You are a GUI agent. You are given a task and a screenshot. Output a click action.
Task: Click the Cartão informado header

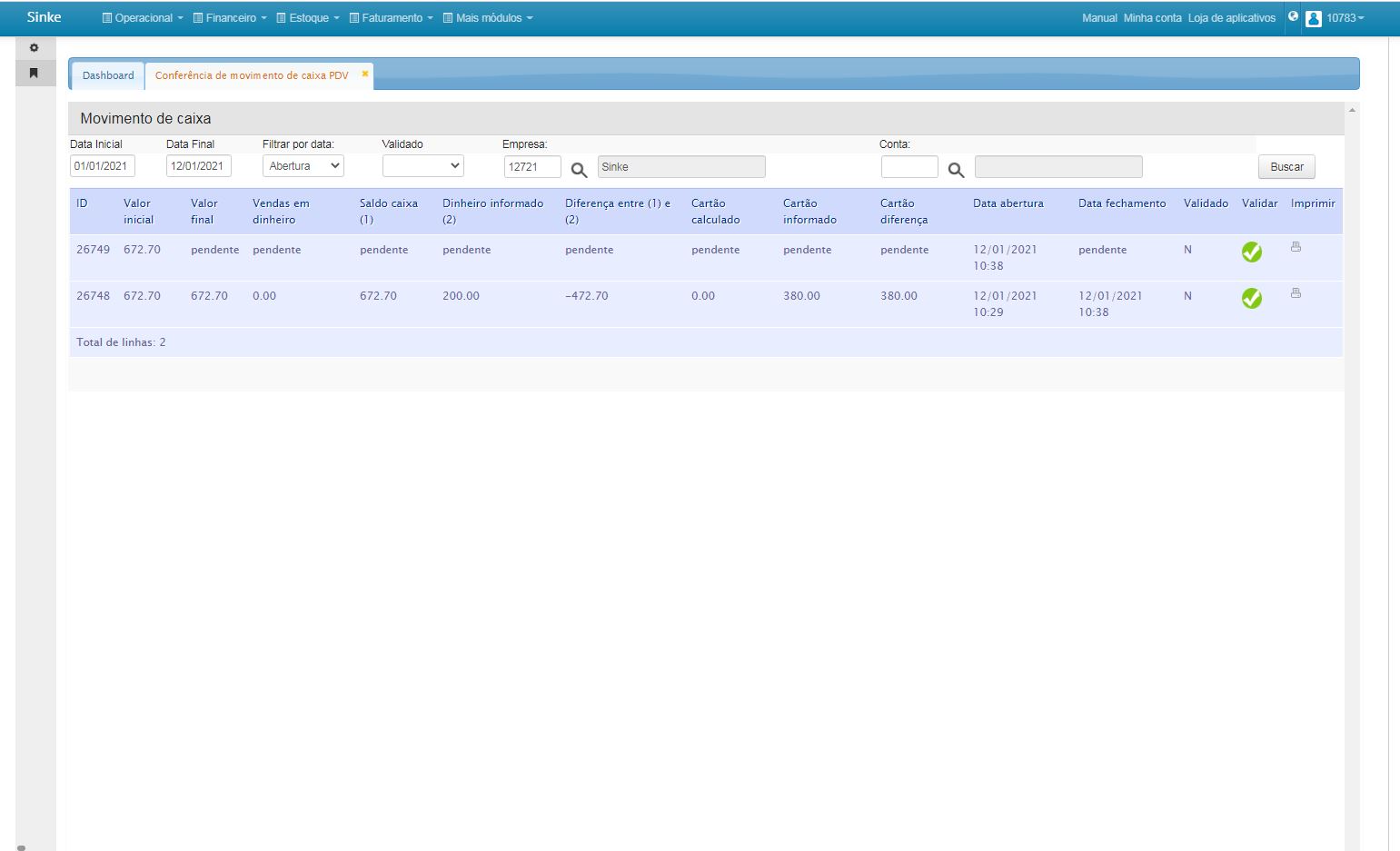pyautogui.click(x=809, y=212)
